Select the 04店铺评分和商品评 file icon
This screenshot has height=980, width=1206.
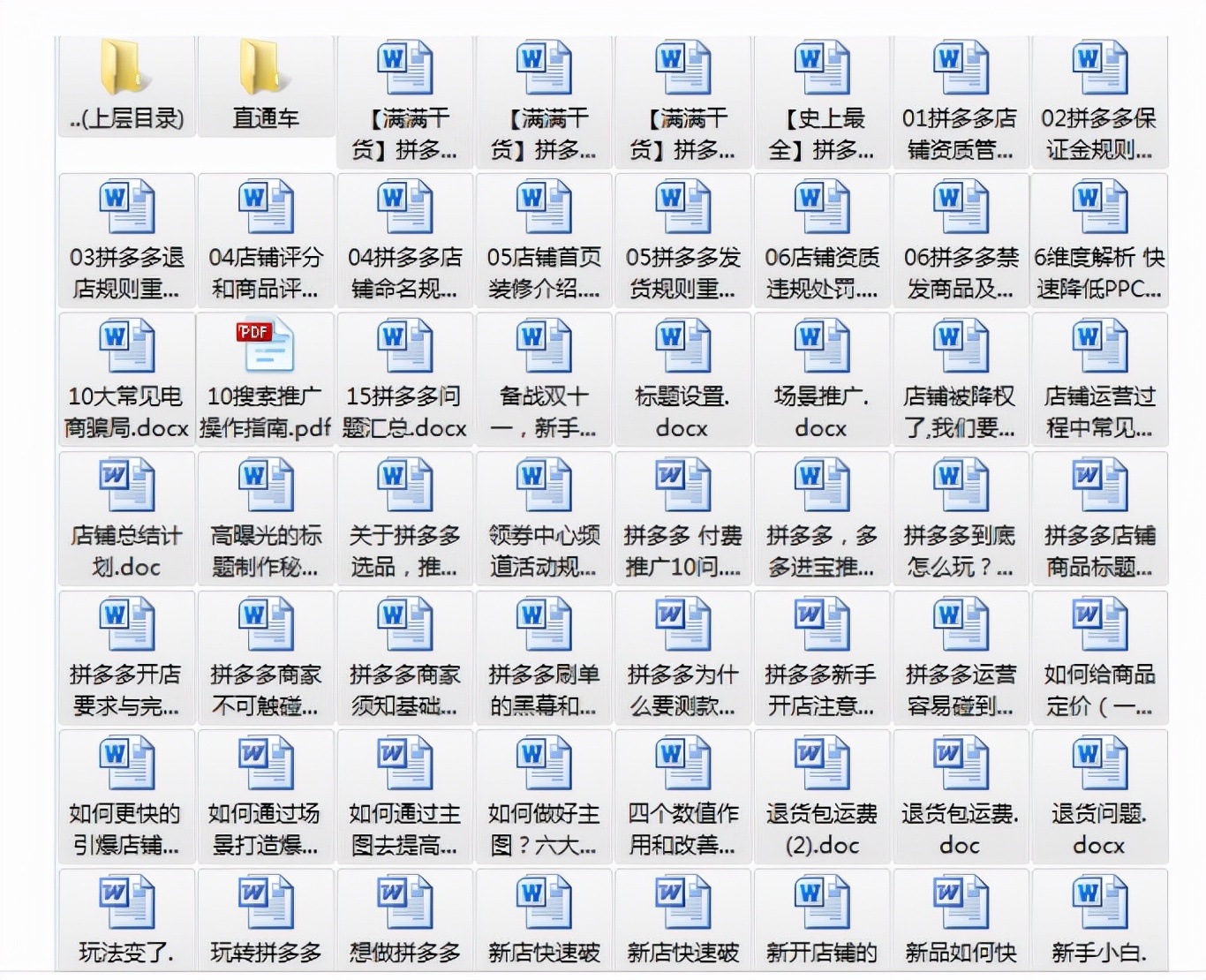point(266,207)
